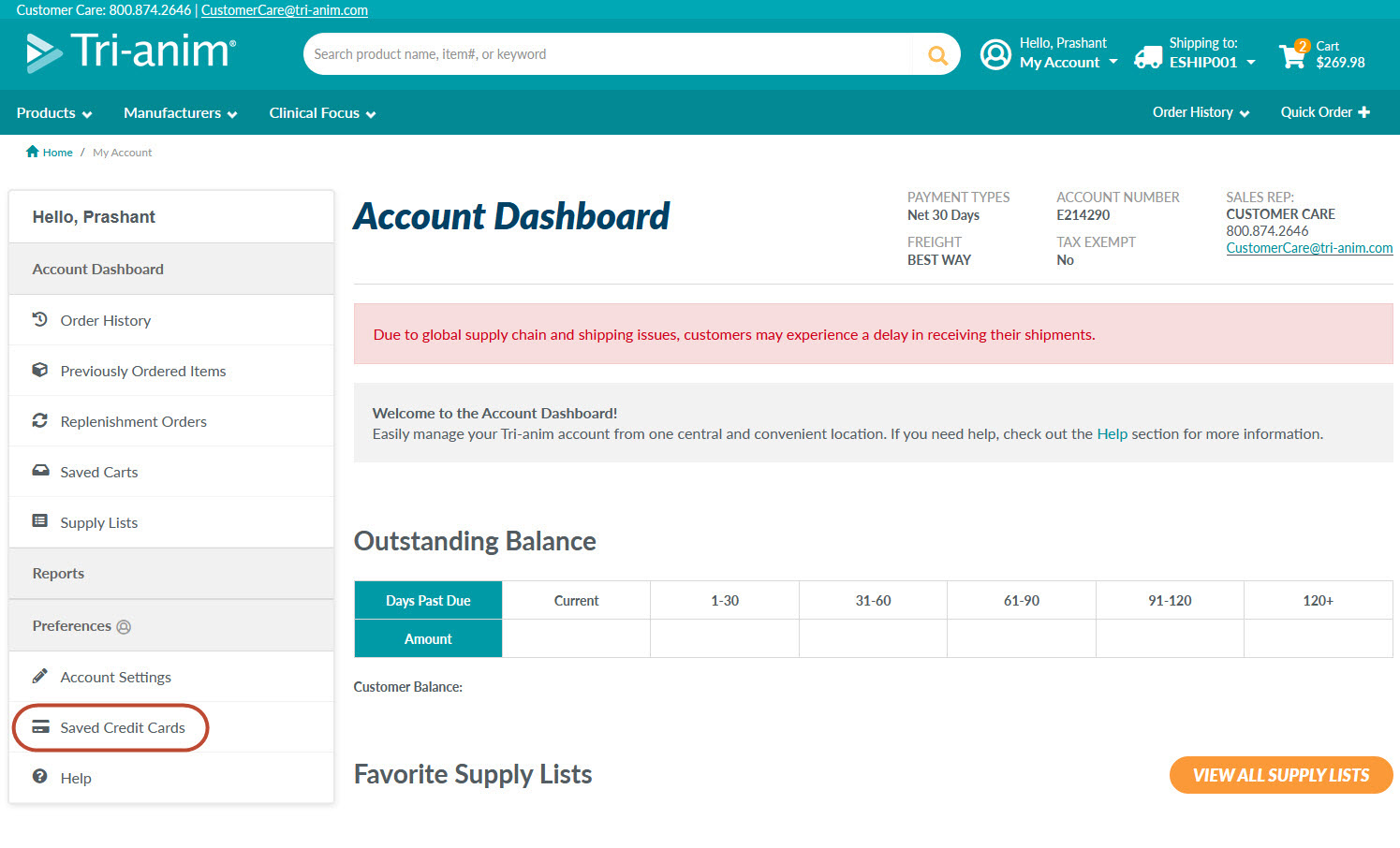This screenshot has height=848, width=1400.
Task: Open the shopping cart icon
Action: [x=1293, y=55]
